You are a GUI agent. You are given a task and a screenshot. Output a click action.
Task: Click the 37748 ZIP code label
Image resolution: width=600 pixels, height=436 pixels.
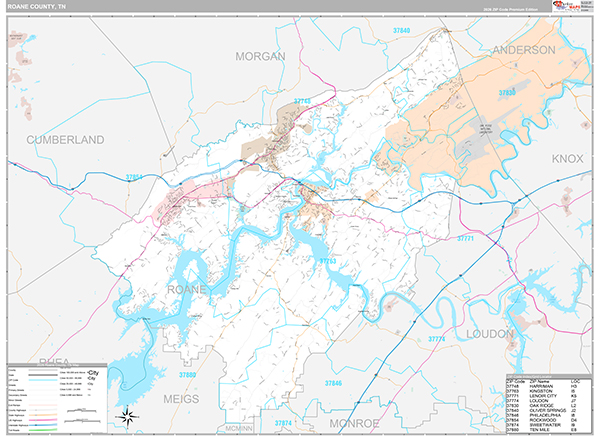(302, 101)
